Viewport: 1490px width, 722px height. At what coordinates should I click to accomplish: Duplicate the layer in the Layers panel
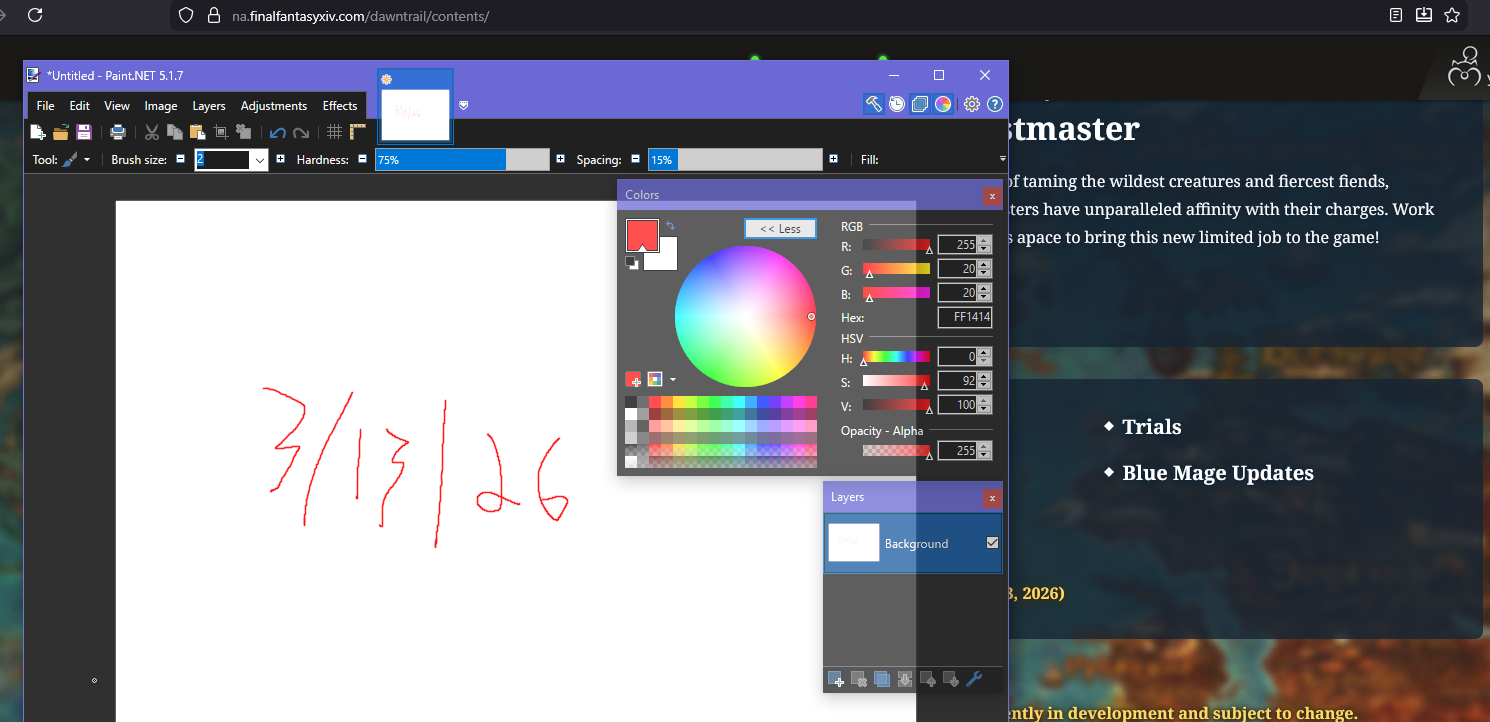pyautogui.click(x=882, y=680)
